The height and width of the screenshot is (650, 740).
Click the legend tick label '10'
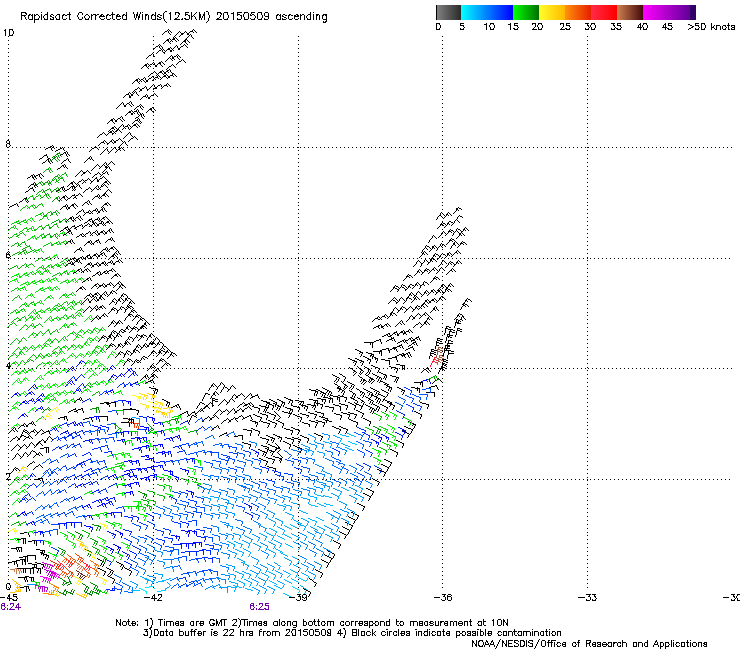(x=489, y=27)
